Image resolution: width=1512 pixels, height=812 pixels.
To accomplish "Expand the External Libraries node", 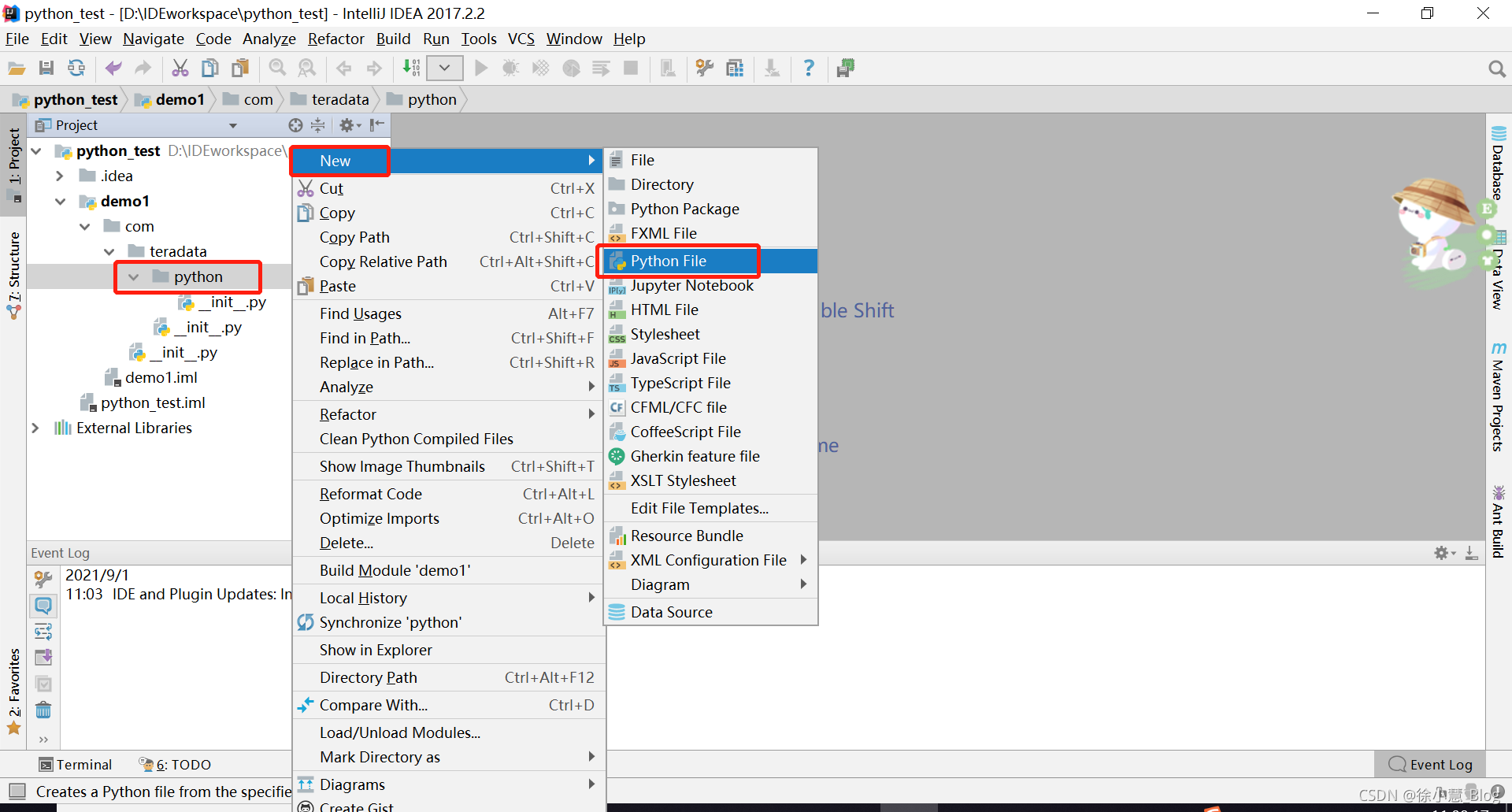I will pyautogui.click(x=36, y=428).
